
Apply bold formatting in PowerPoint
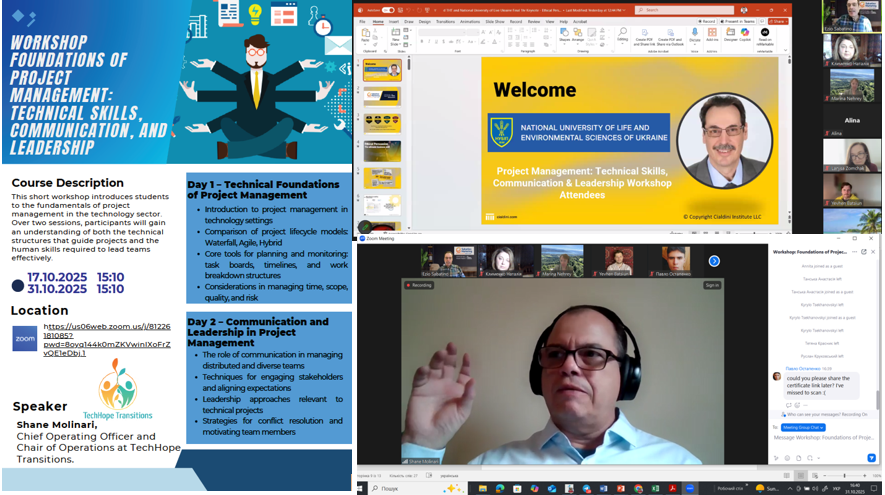click(422, 42)
